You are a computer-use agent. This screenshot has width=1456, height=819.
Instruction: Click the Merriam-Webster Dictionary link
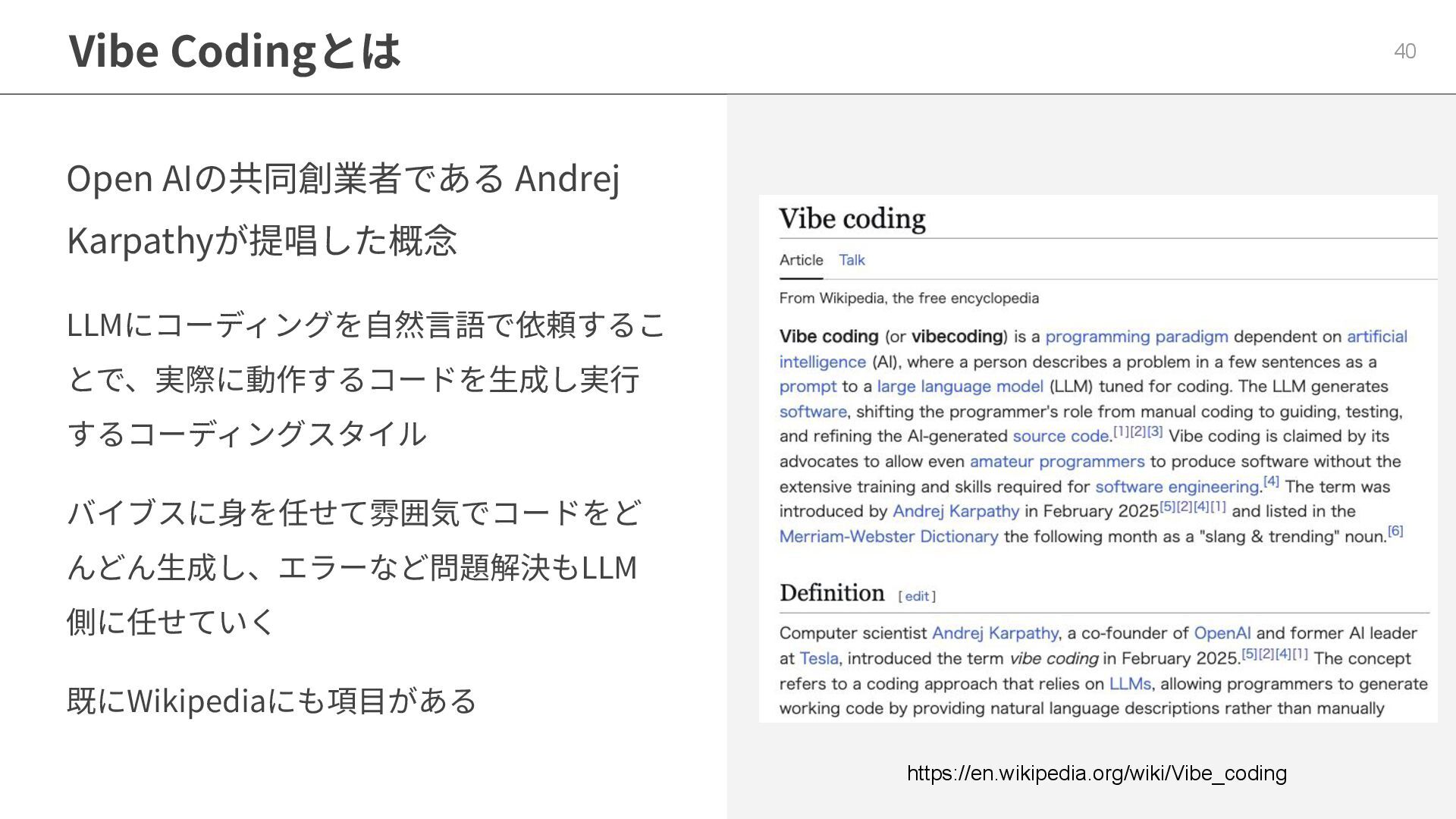[888, 537]
